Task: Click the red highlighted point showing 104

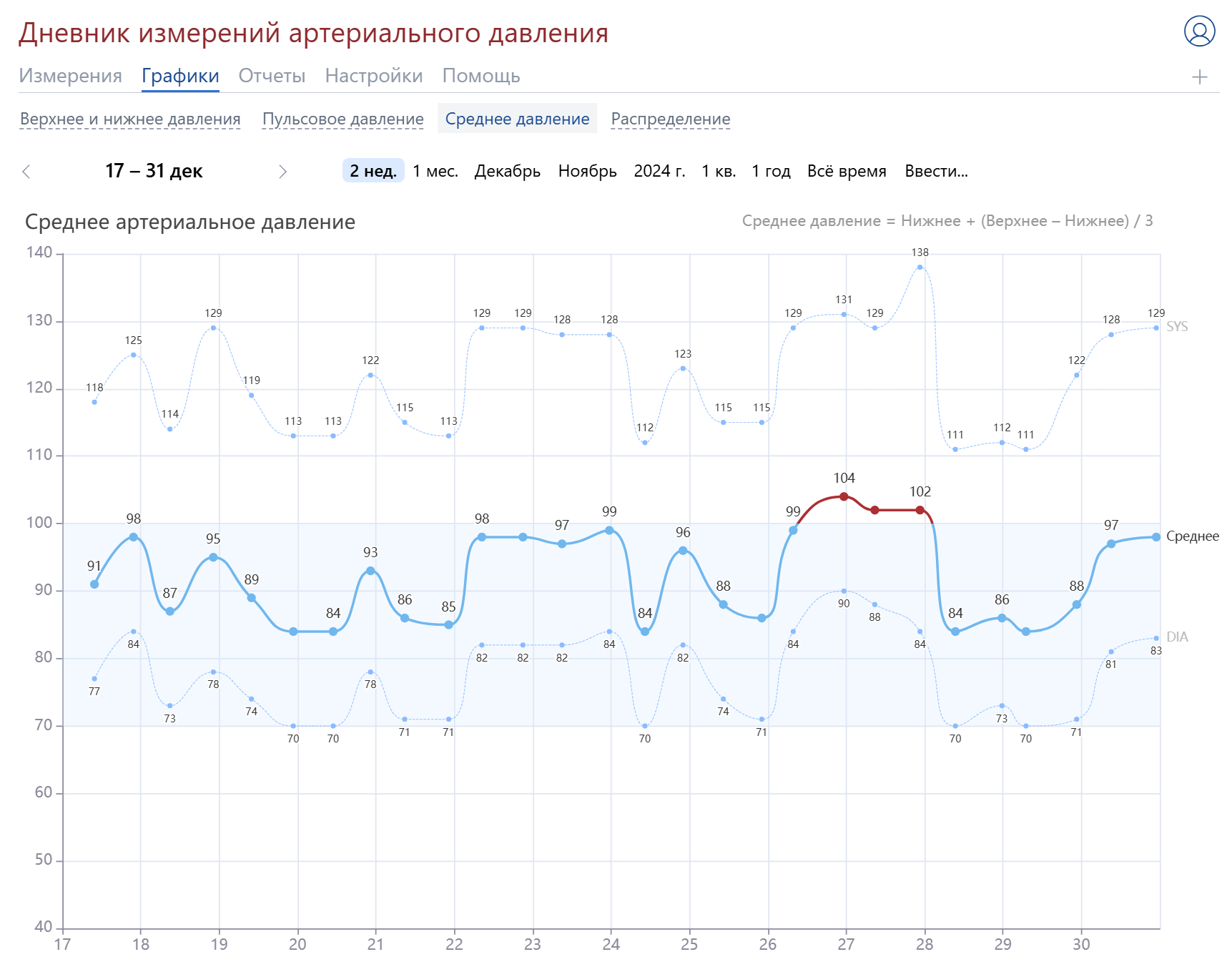Action: tap(844, 495)
